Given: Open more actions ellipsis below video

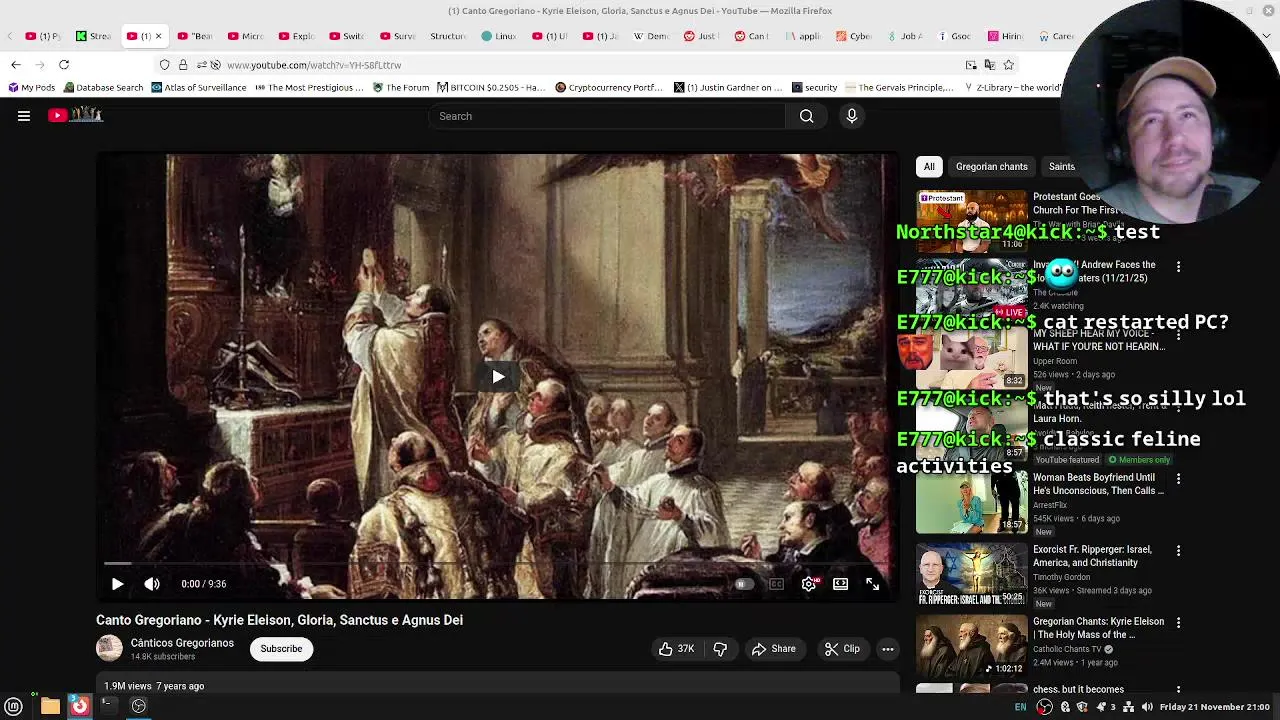Looking at the screenshot, I should coord(887,649).
